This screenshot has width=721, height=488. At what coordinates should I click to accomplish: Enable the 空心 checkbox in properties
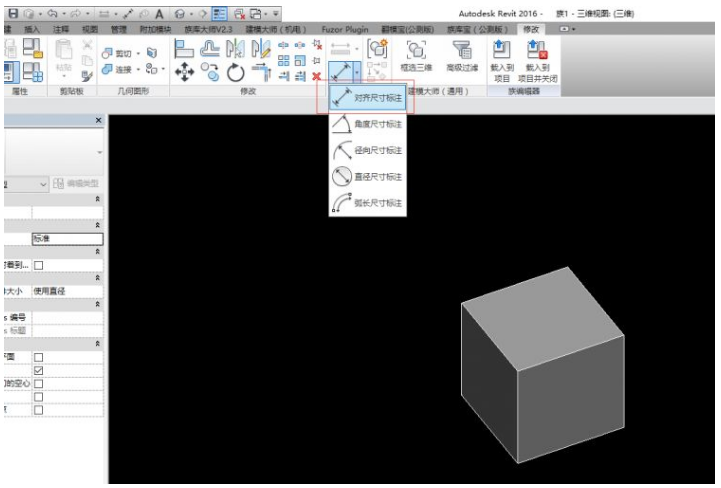[39, 384]
